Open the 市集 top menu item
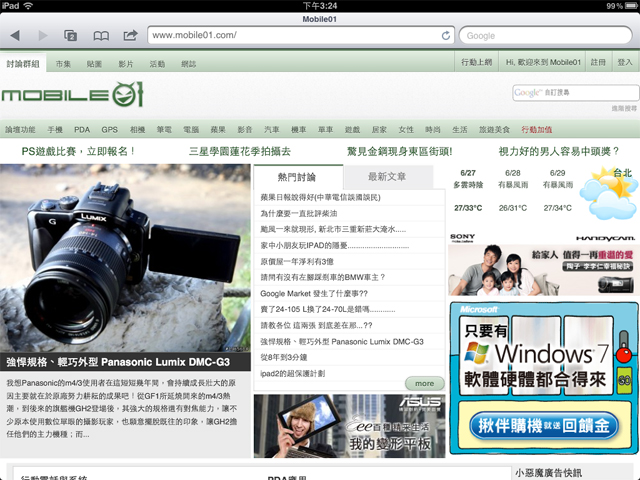 pyautogui.click(x=63, y=64)
